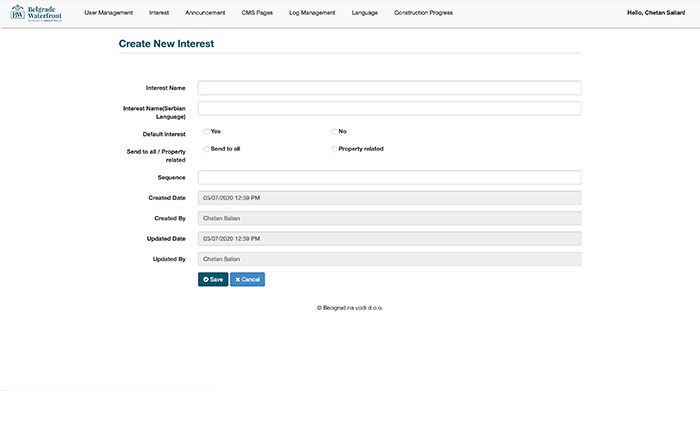Focus the Interest Name (Serbian Language) field
The height and width of the screenshot is (435, 700).
389,108
